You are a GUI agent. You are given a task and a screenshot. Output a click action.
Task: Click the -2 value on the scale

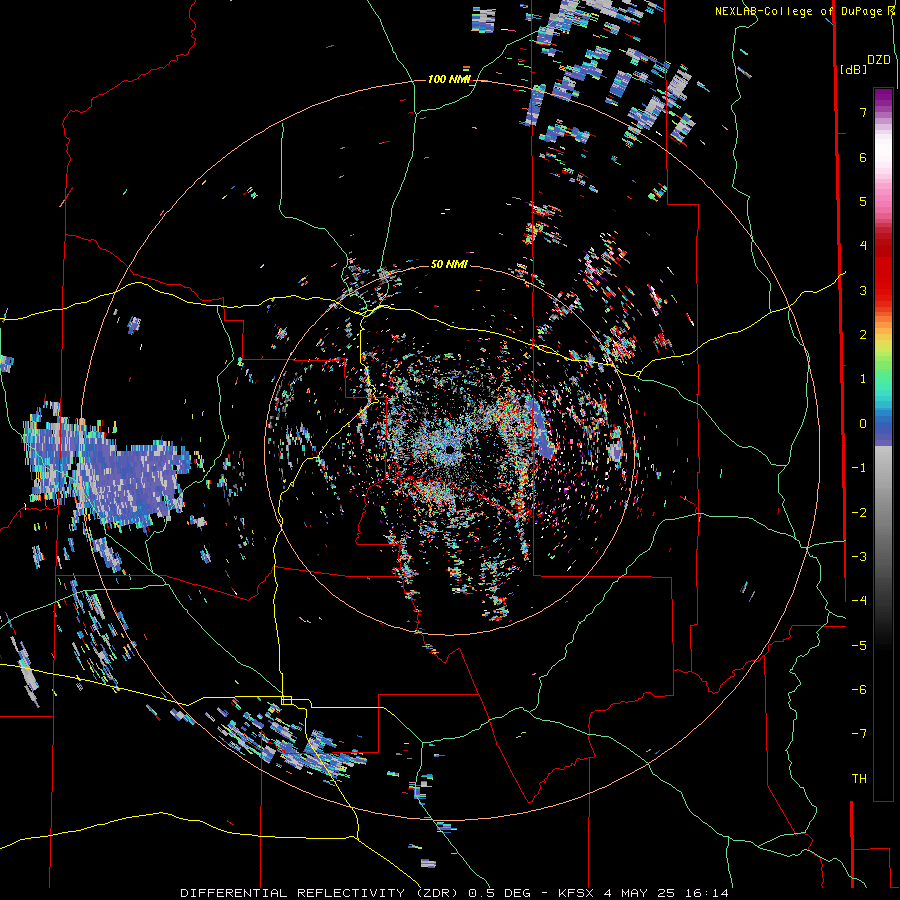click(859, 513)
